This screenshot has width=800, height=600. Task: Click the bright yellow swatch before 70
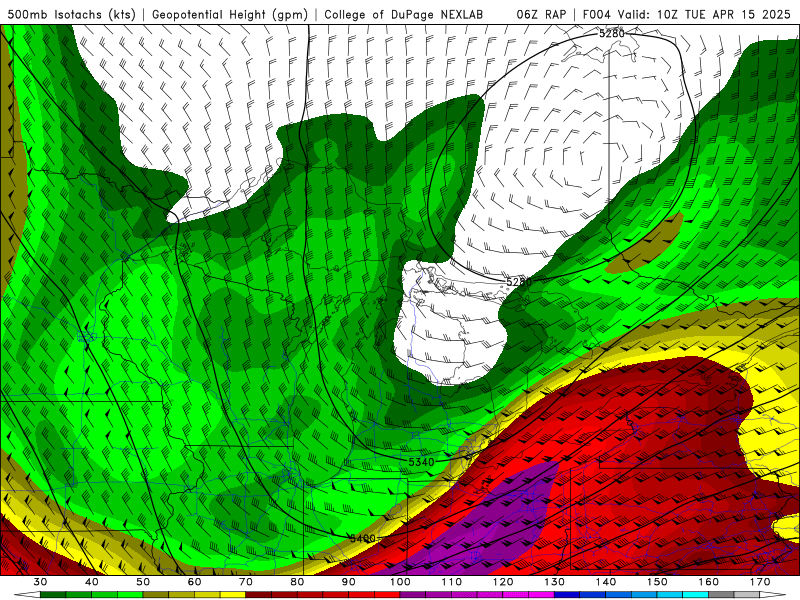233,595
